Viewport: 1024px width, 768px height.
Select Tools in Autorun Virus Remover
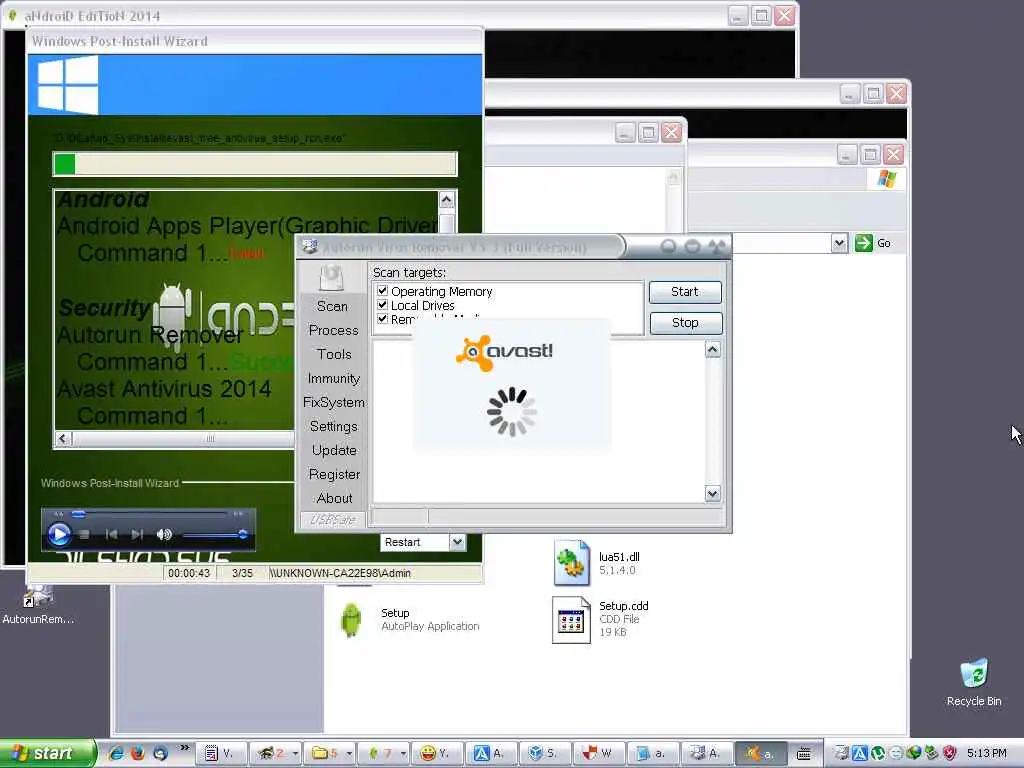click(334, 354)
